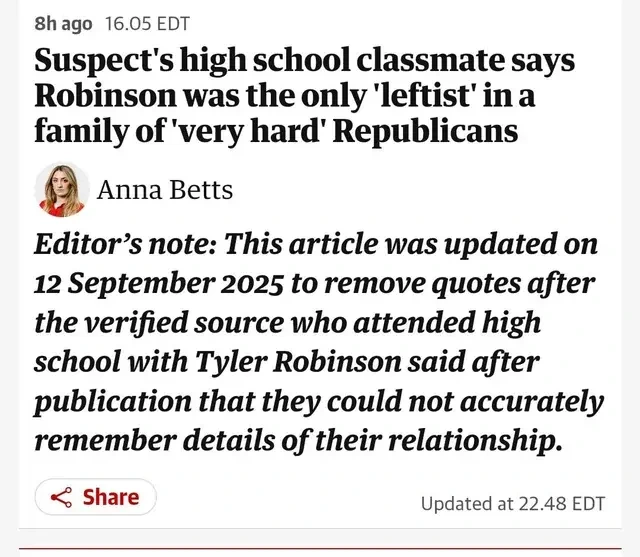The image size is (640, 557).
Task: Click the 'Updated at 22.48 EDT' text
Action: pos(513,503)
